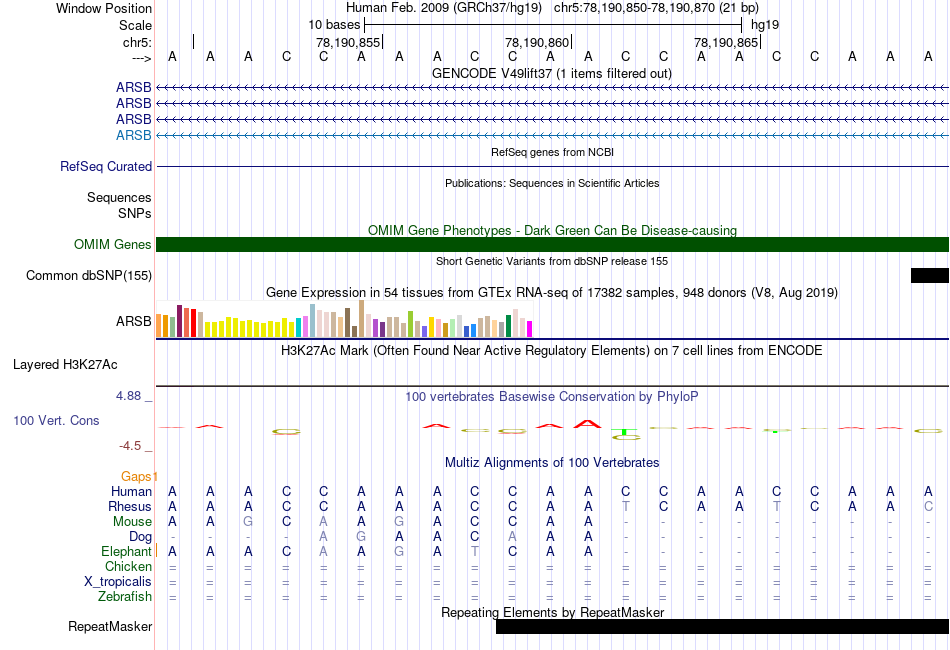
Task: Click the 100 Vert. Cons label
Action: click(56, 420)
